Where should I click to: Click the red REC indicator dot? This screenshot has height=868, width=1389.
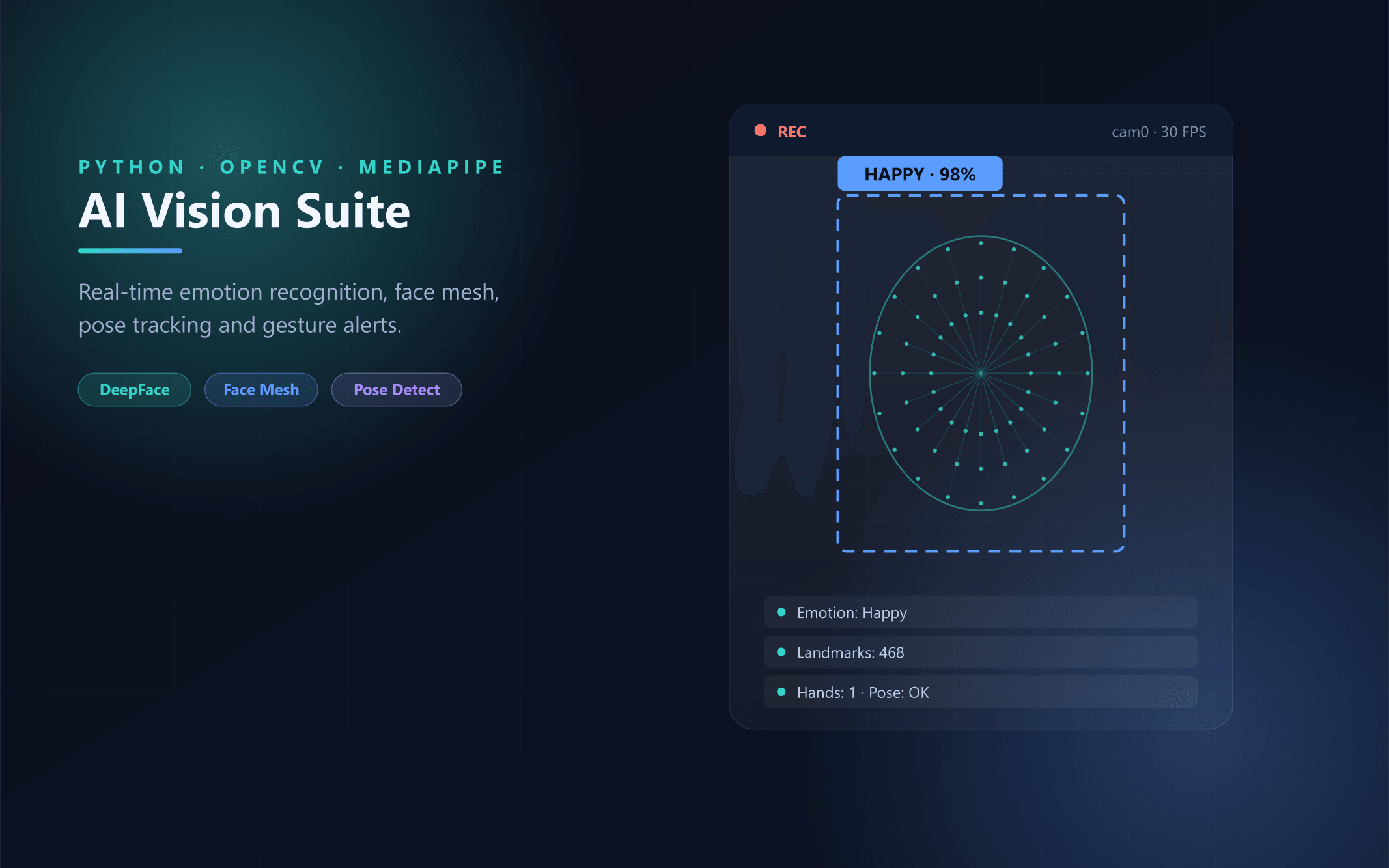pos(760,130)
